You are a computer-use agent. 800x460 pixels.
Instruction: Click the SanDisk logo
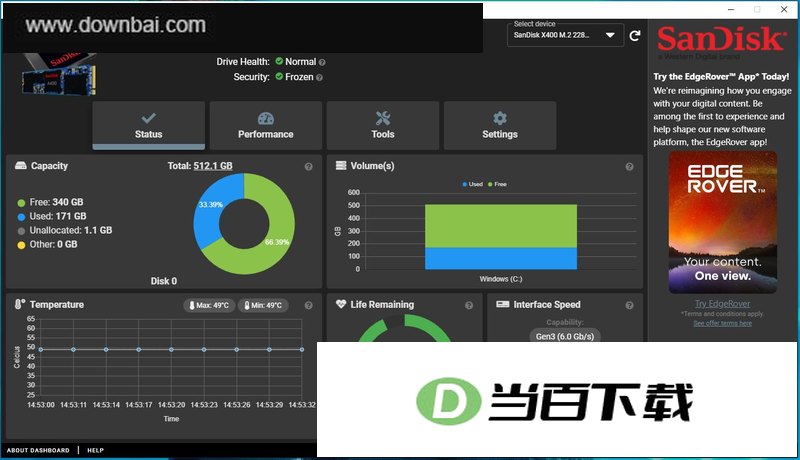(x=721, y=39)
